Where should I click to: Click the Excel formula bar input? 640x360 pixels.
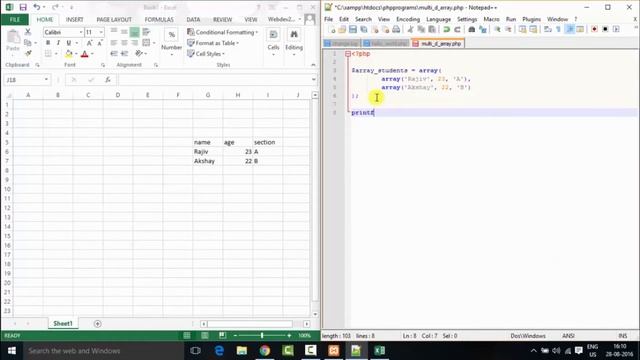click(214, 80)
